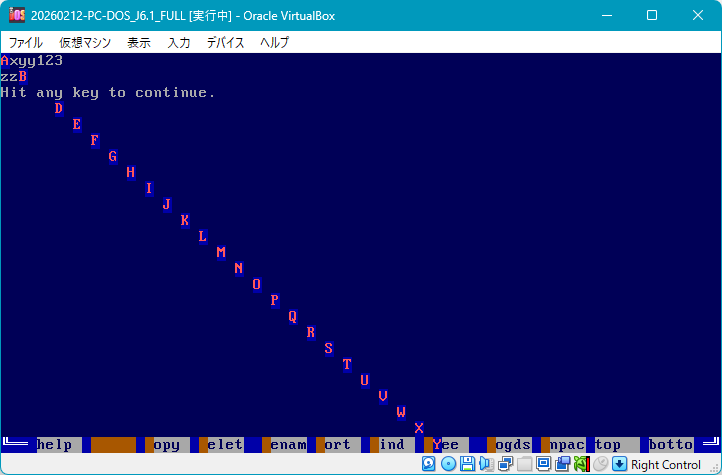Image resolution: width=722 pixels, height=475 pixels.
Task: Open the 表示 menu
Action: coord(139,43)
